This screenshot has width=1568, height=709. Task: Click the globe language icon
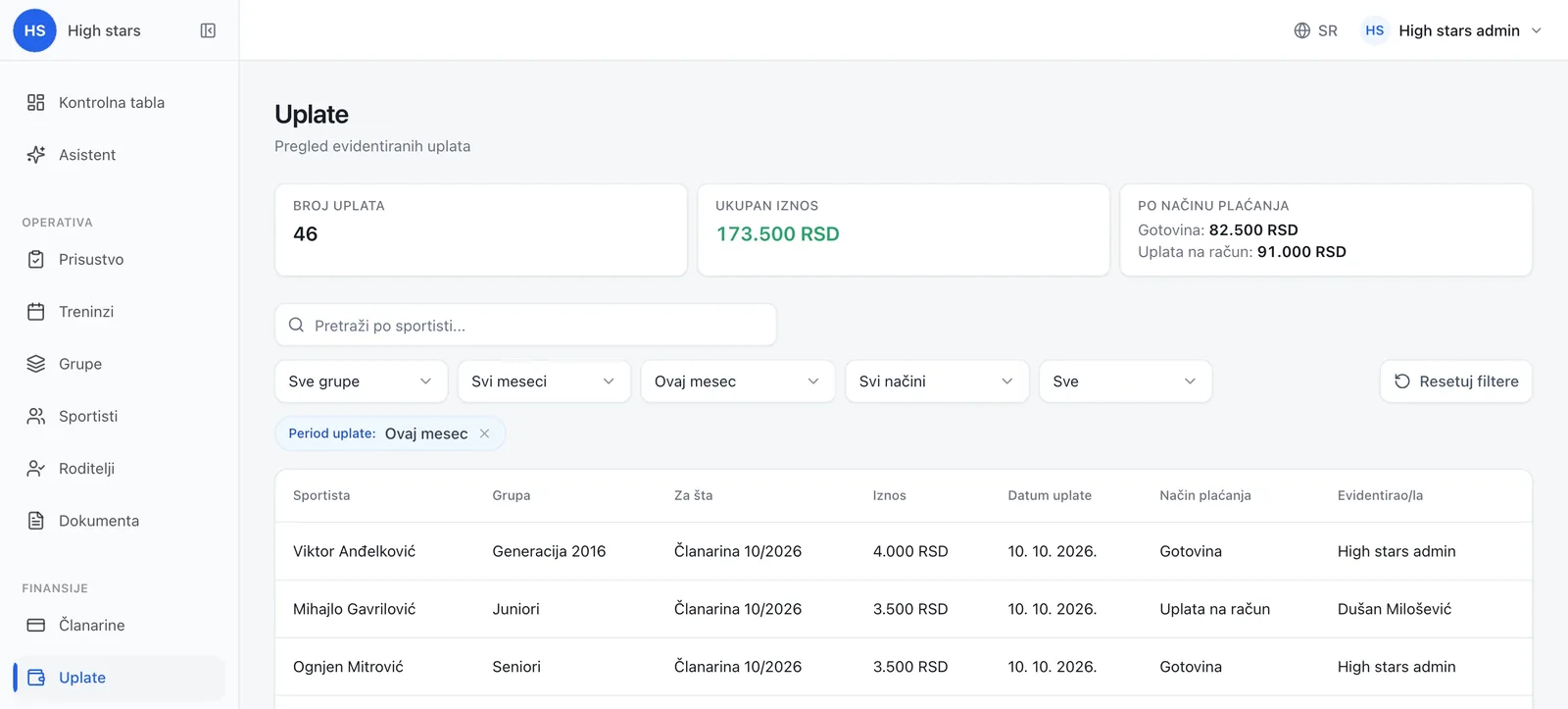point(1302,30)
